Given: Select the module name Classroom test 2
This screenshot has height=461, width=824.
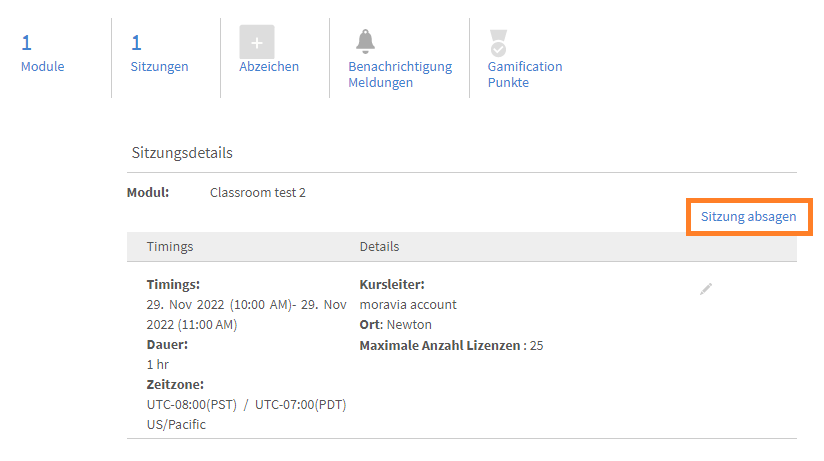Looking at the screenshot, I should (257, 192).
